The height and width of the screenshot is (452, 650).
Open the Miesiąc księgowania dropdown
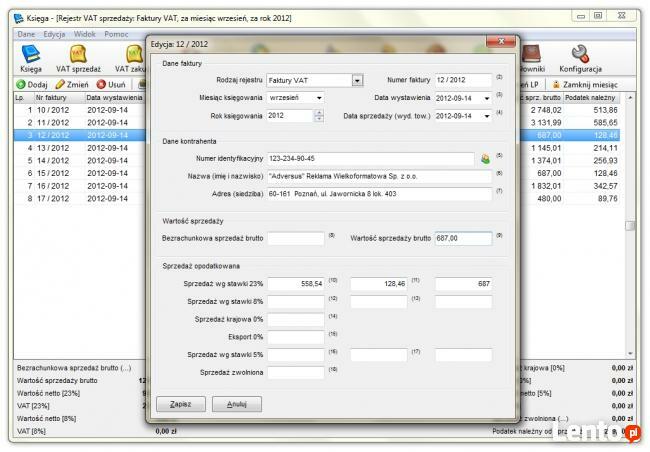coord(318,98)
